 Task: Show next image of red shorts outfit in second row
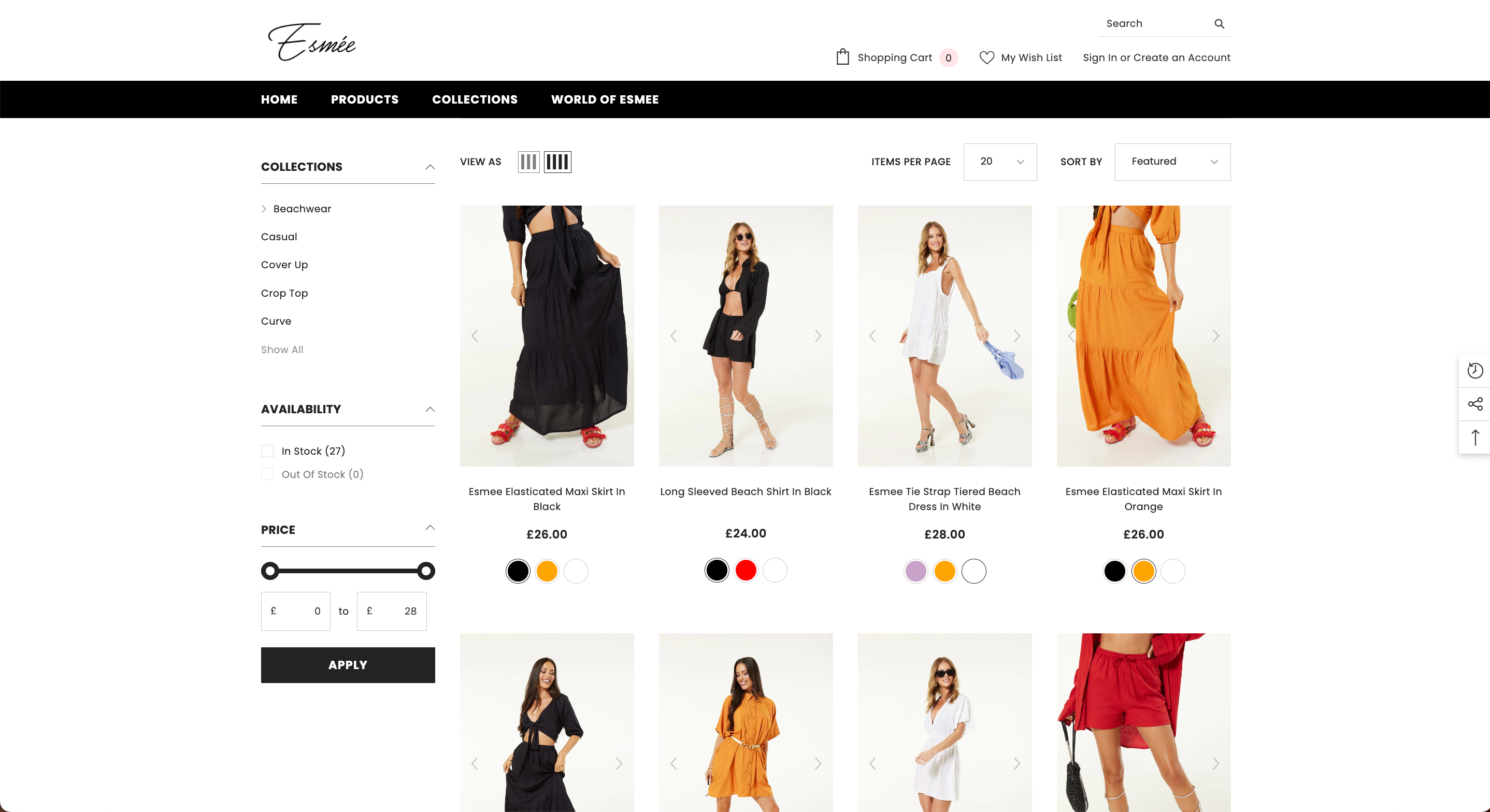tap(1216, 763)
